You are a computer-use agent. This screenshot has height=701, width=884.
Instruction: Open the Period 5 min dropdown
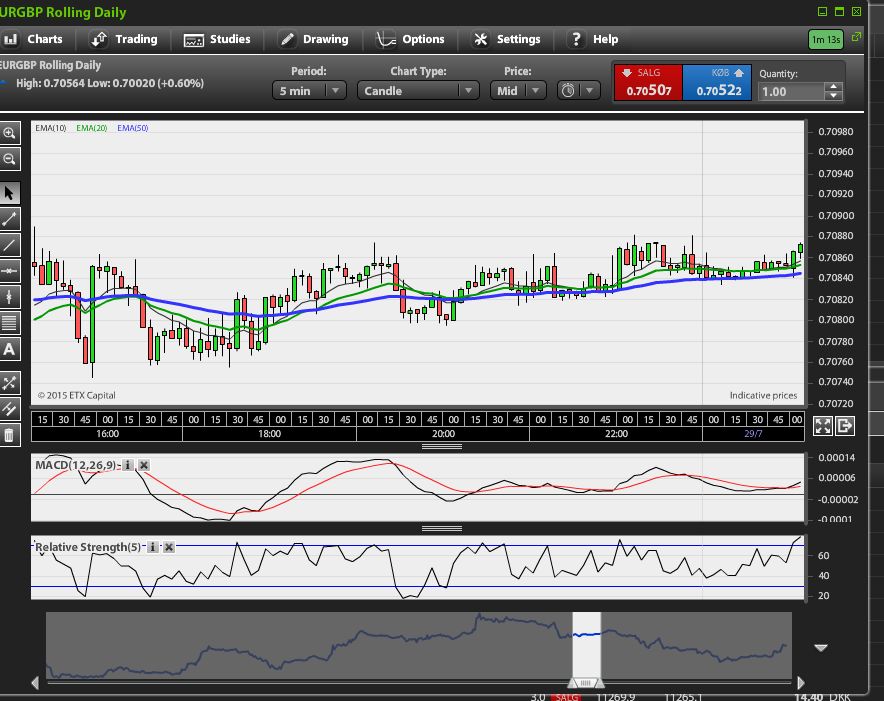click(x=309, y=91)
